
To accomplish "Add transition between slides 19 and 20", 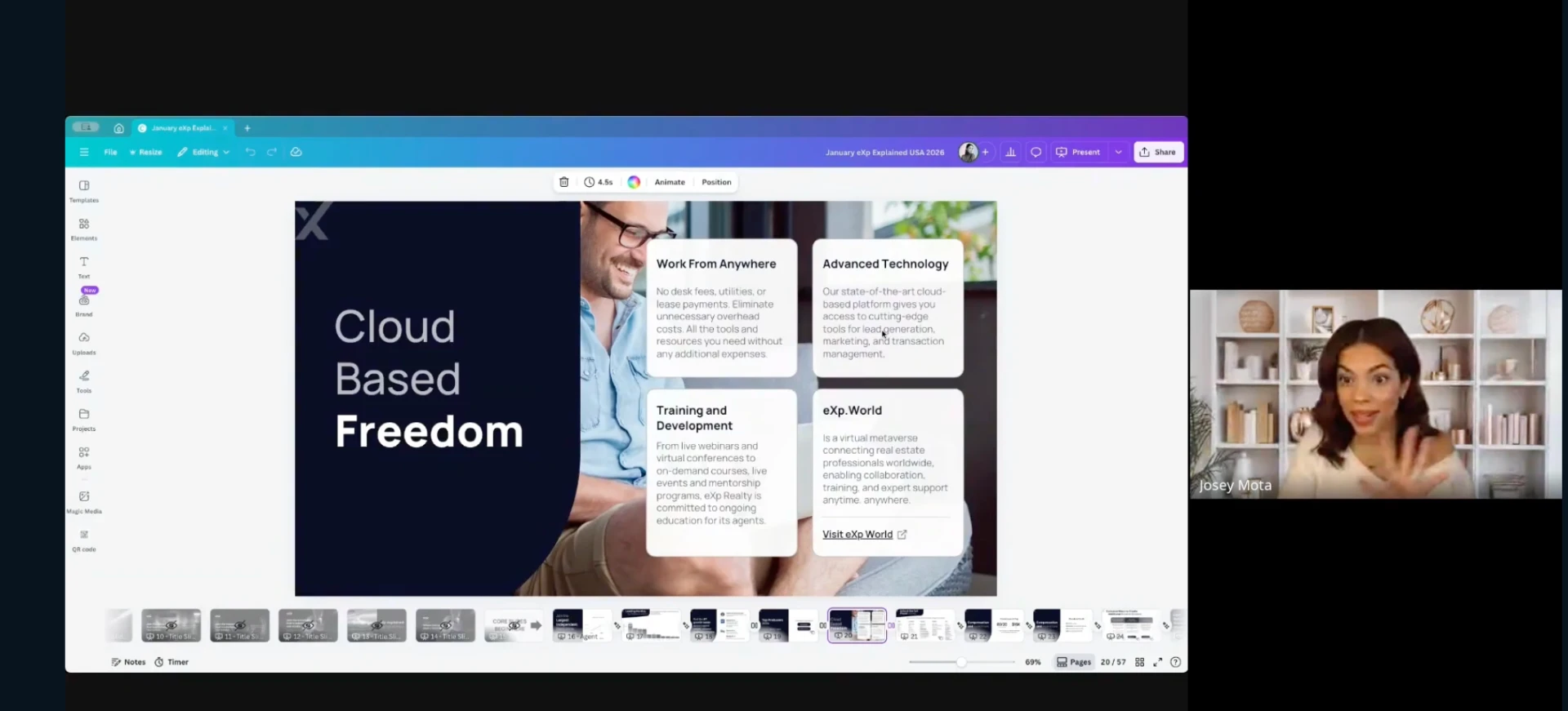I will [x=822, y=625].
